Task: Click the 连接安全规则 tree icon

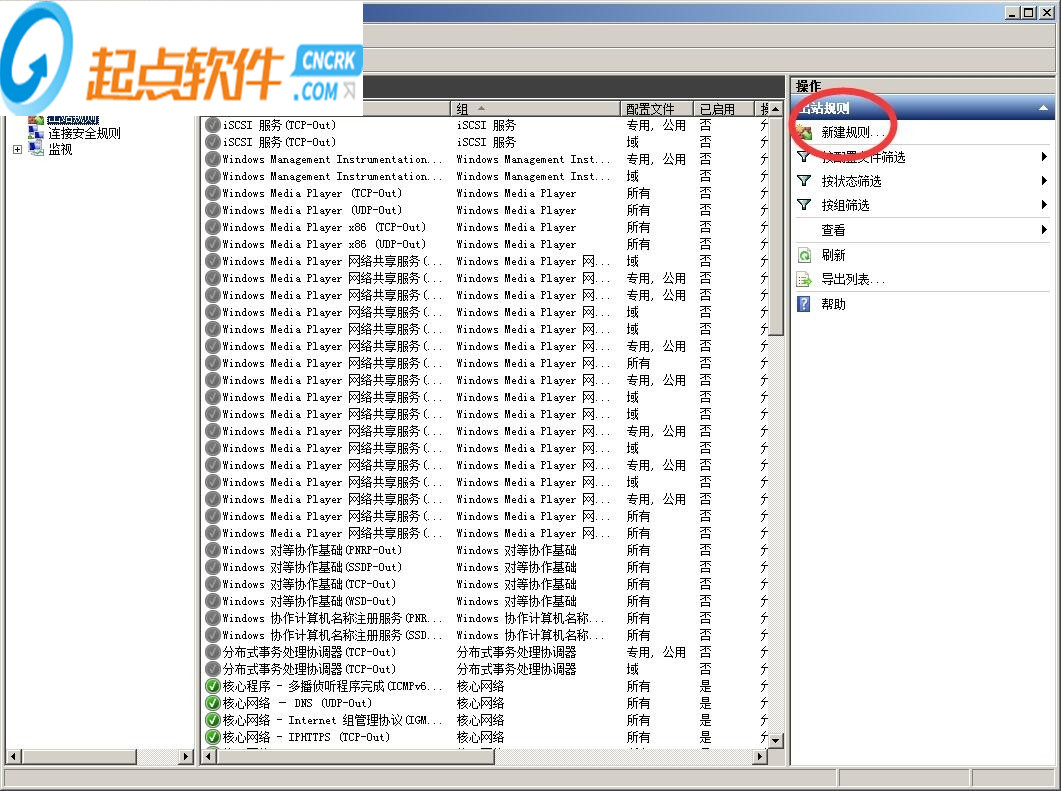Action: (x=36, y=133)
